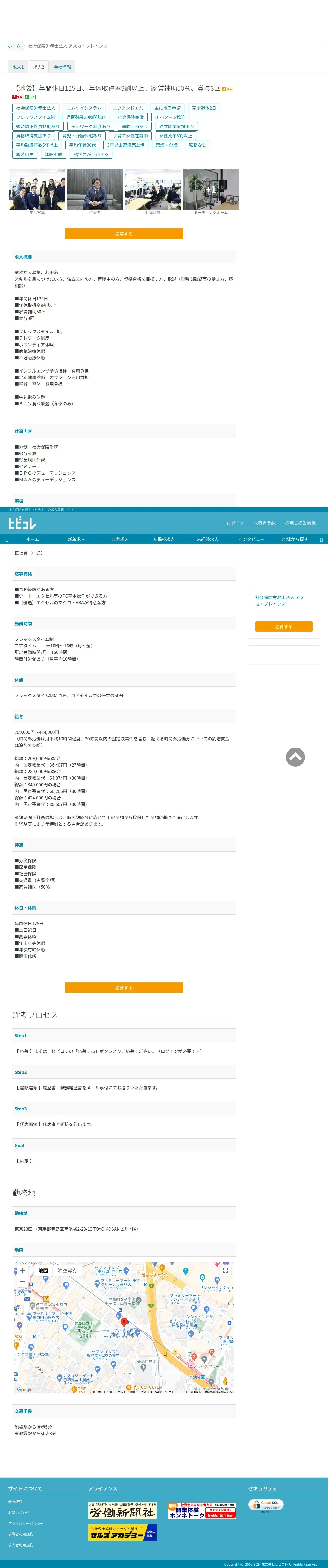Screen dimensions: 328x1568
Task: Toggle map fullscreen view icon
Action: click(x=225, y=1270)
